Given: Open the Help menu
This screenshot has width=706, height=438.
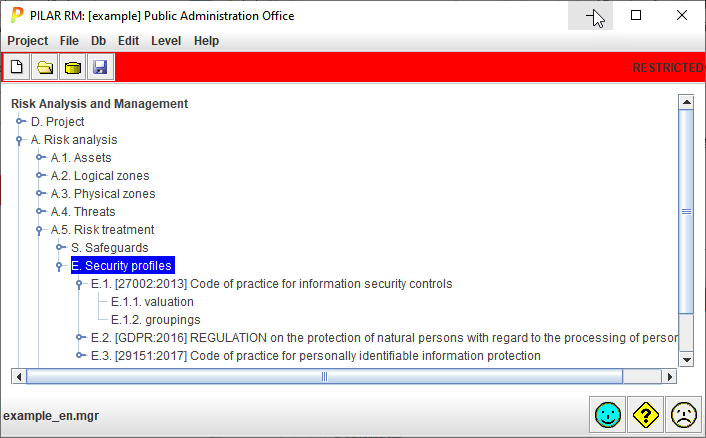Looking at the screenshot, I should [x=206, y=41].
